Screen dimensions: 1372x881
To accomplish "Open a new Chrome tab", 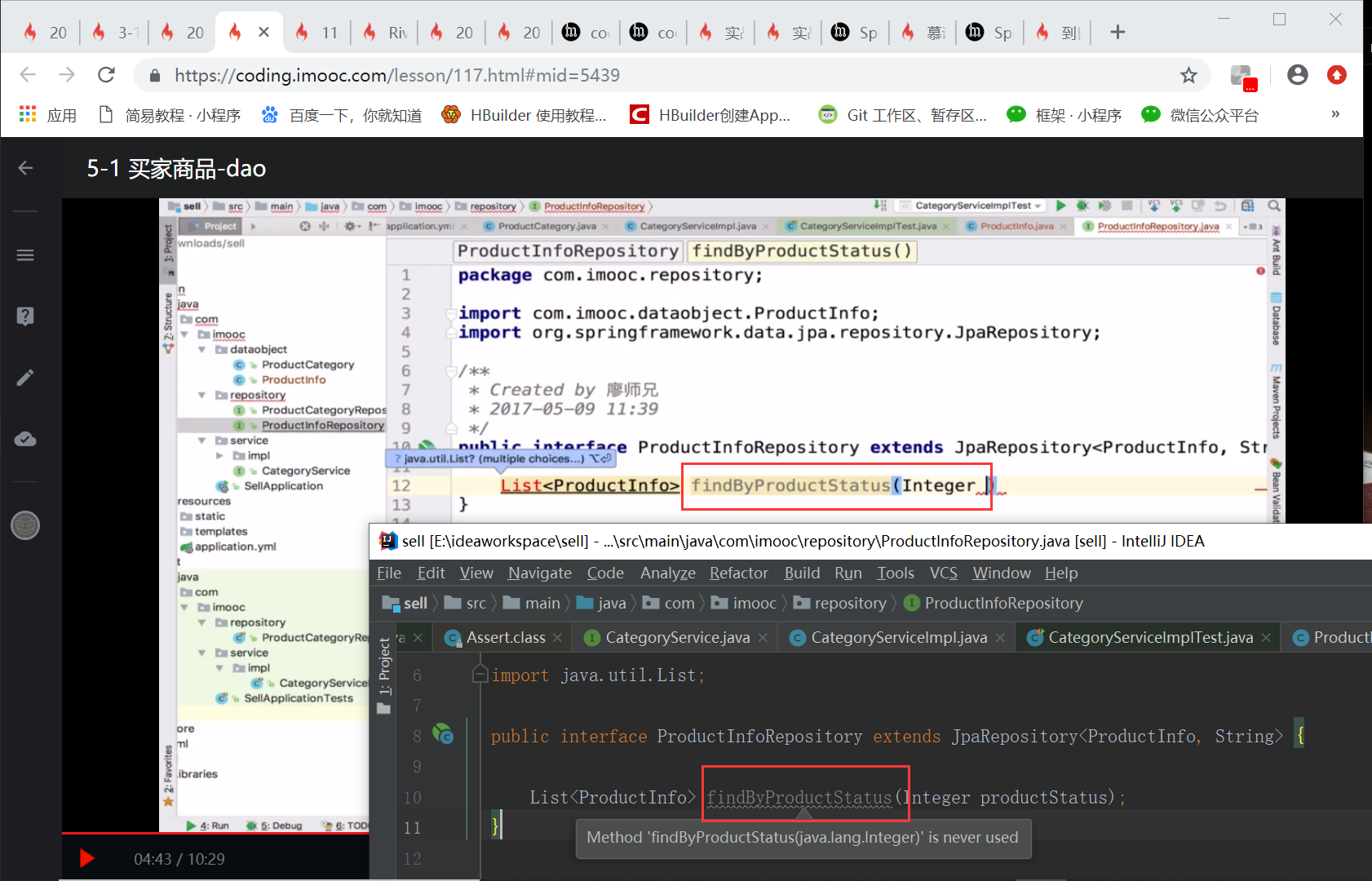I will click(1118, 33).
